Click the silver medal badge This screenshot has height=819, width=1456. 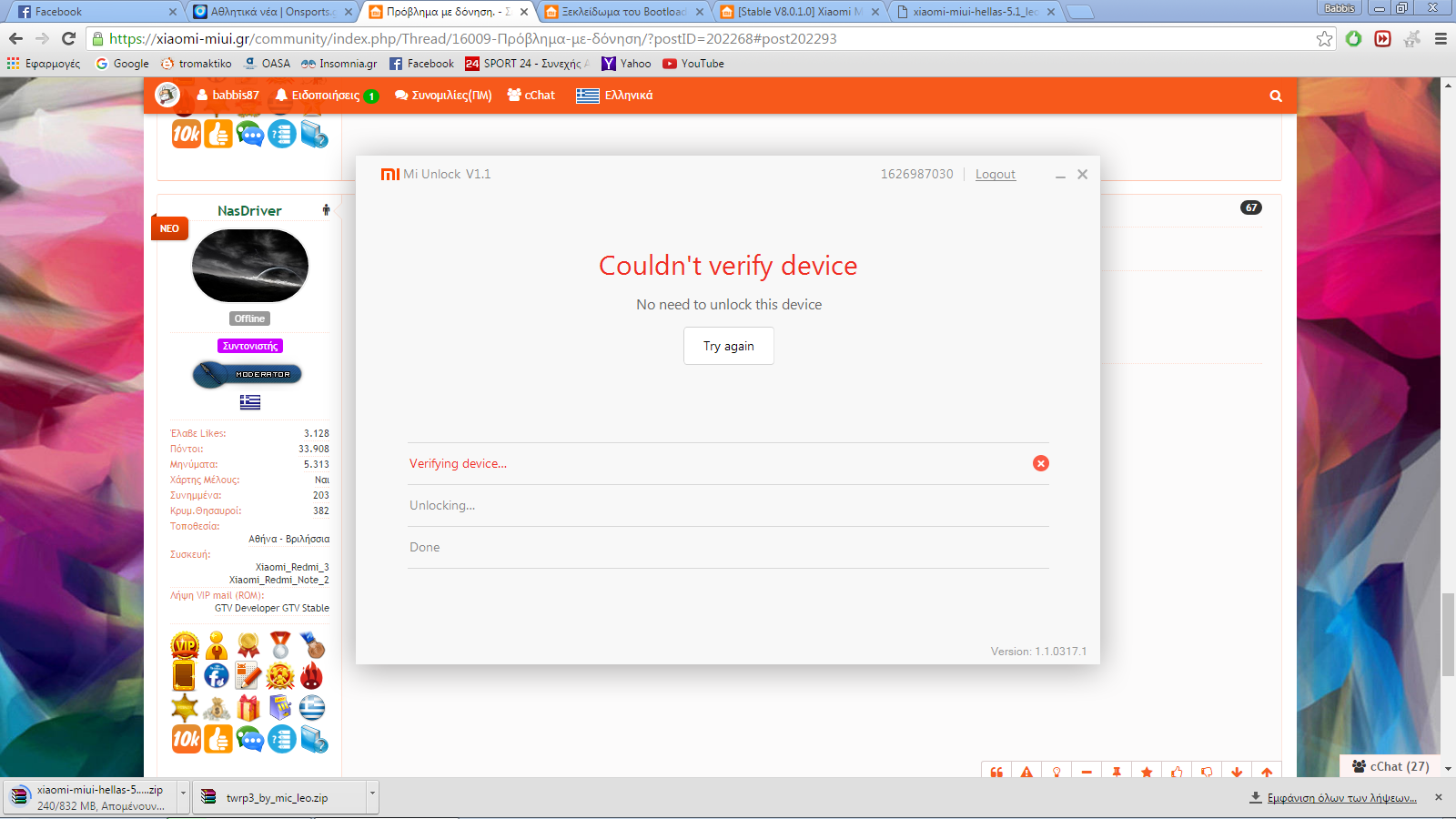click(280, 646)
